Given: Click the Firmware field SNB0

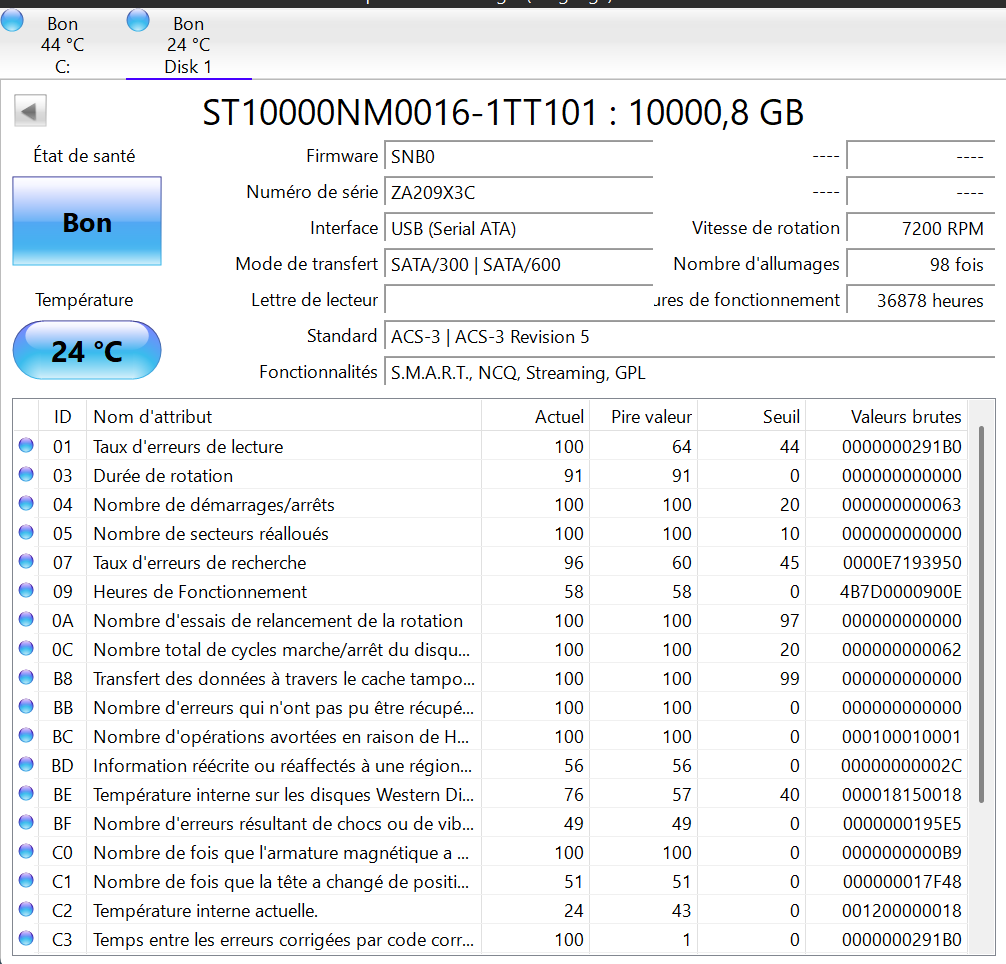Looking at the screenshot, I should click(518, 156).
